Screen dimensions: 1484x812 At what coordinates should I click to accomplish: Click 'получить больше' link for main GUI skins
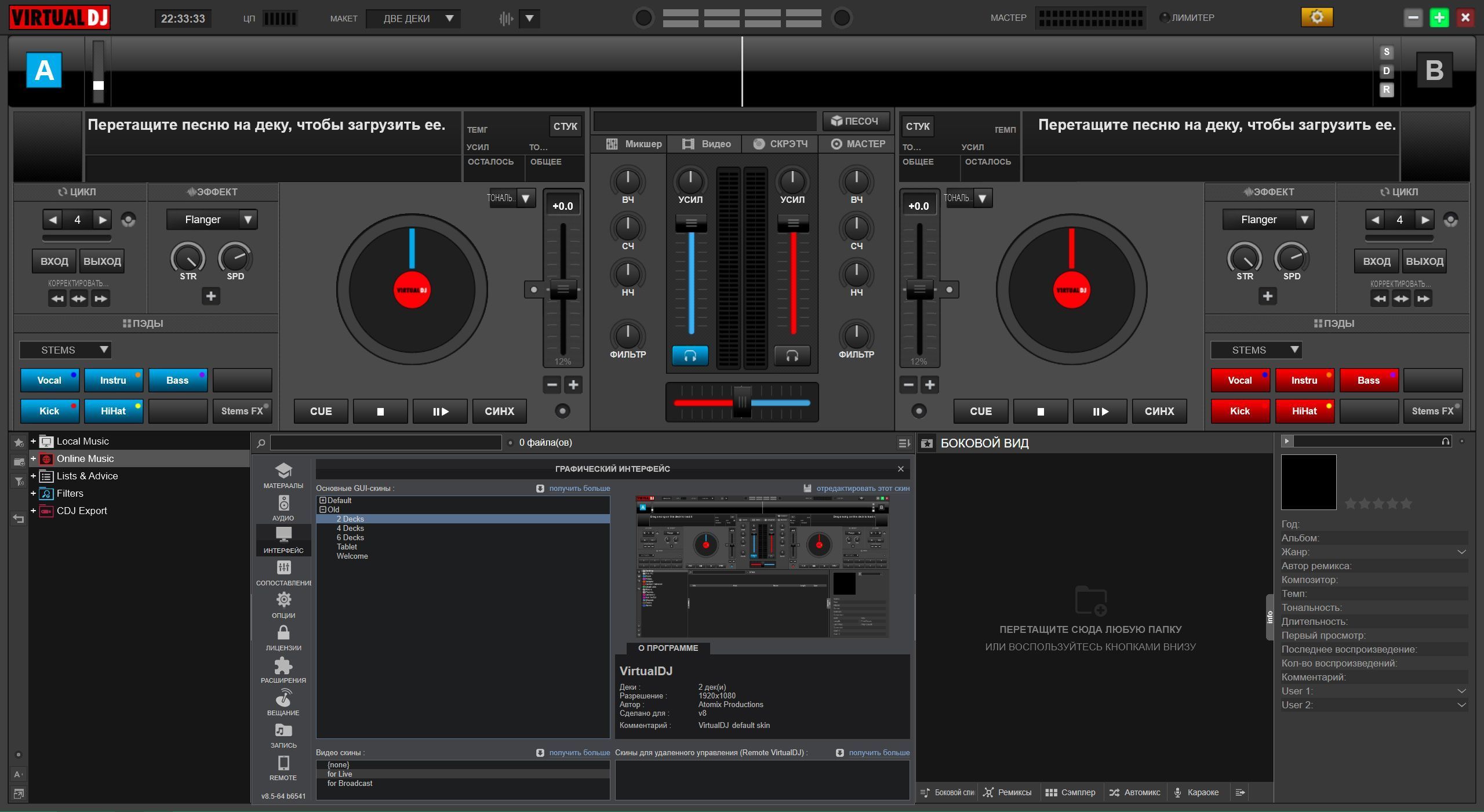(580, 488)
